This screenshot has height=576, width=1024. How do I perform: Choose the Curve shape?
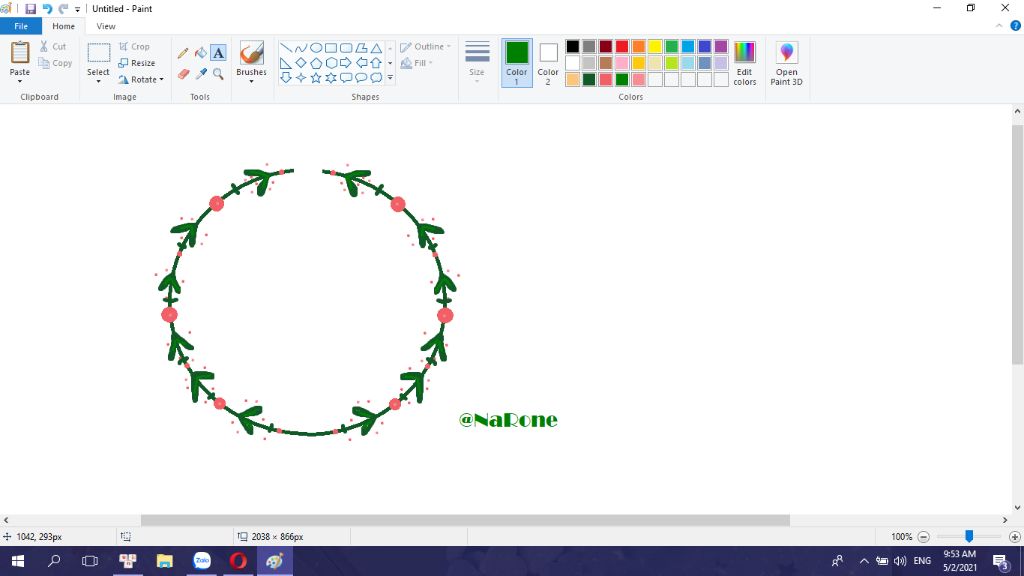point(300,48)
